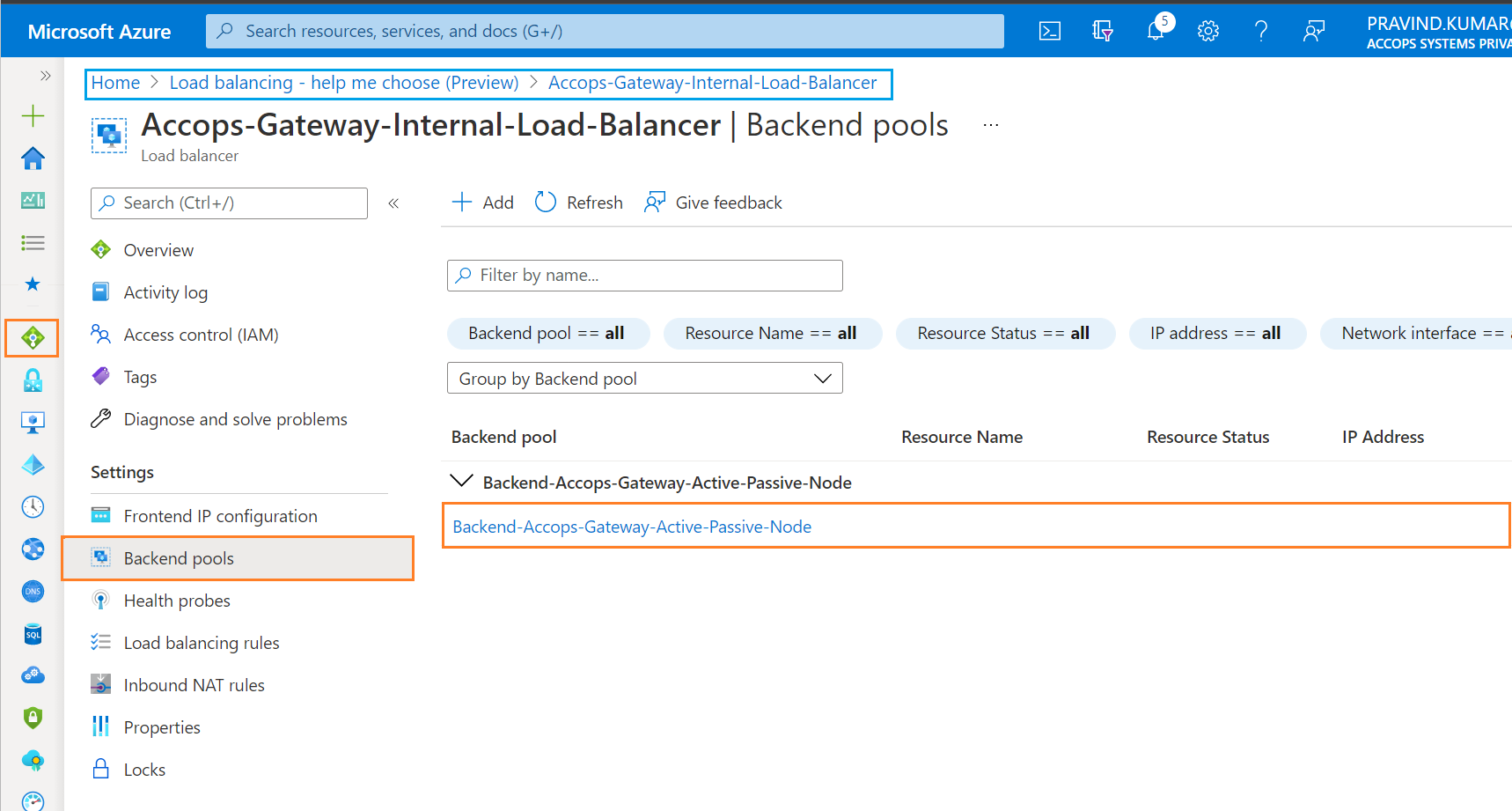1512x811 pixels.
Task: Open the notifications bell
Action: 1156,32
